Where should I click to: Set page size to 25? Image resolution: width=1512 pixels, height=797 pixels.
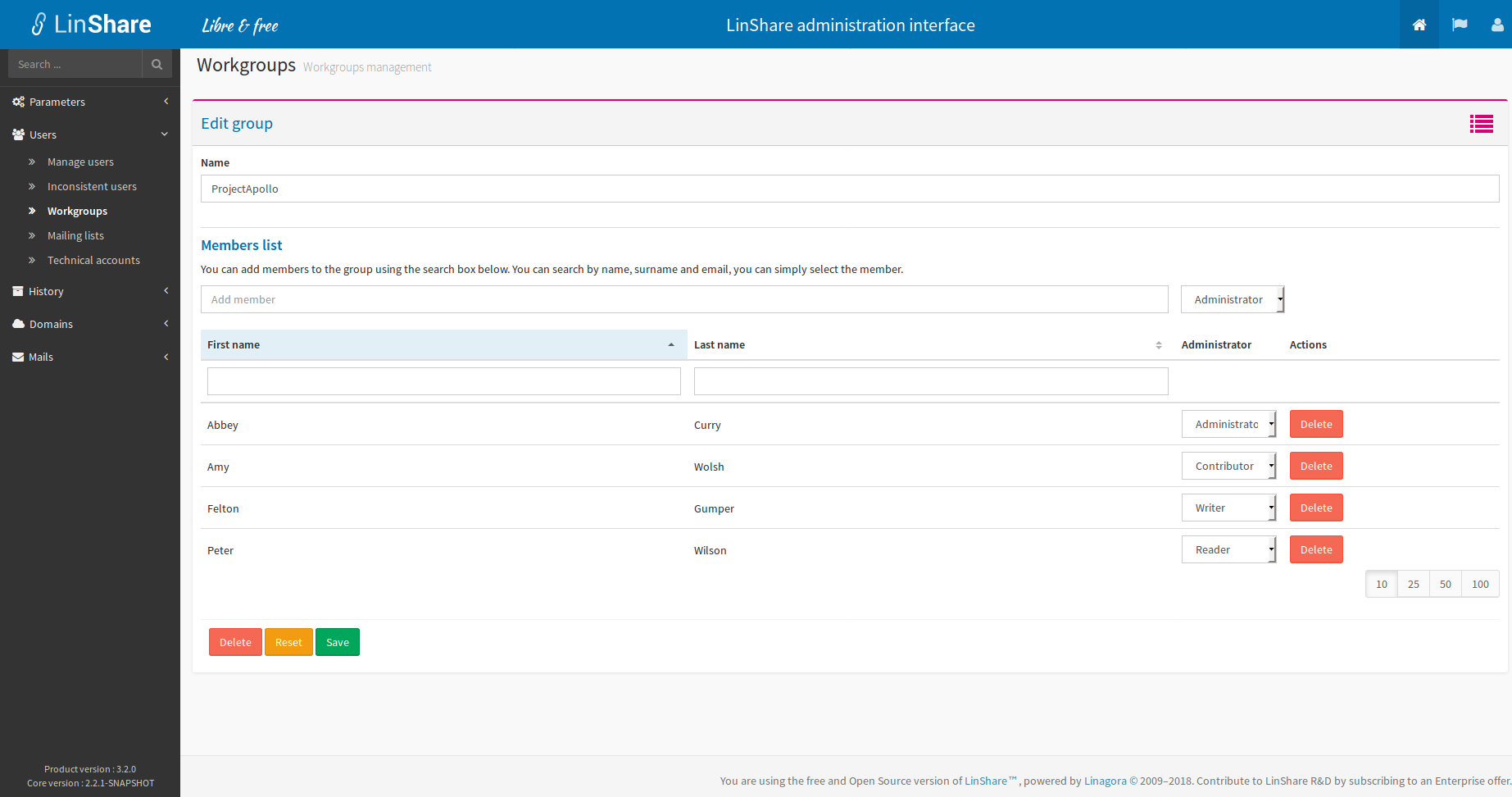click(1414, 584)
